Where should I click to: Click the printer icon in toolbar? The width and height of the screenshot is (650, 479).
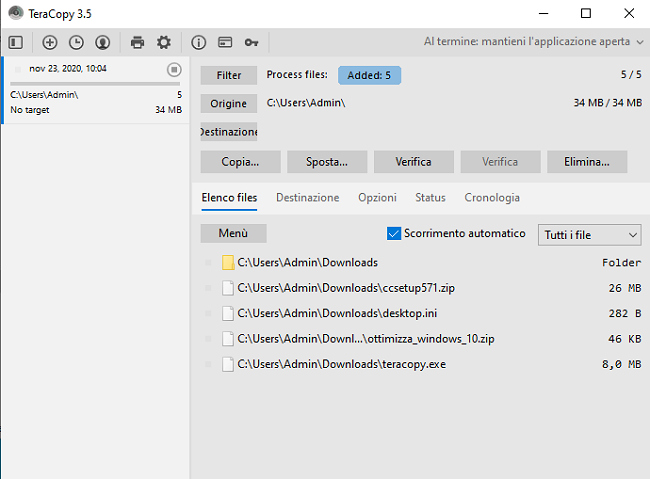137,42
